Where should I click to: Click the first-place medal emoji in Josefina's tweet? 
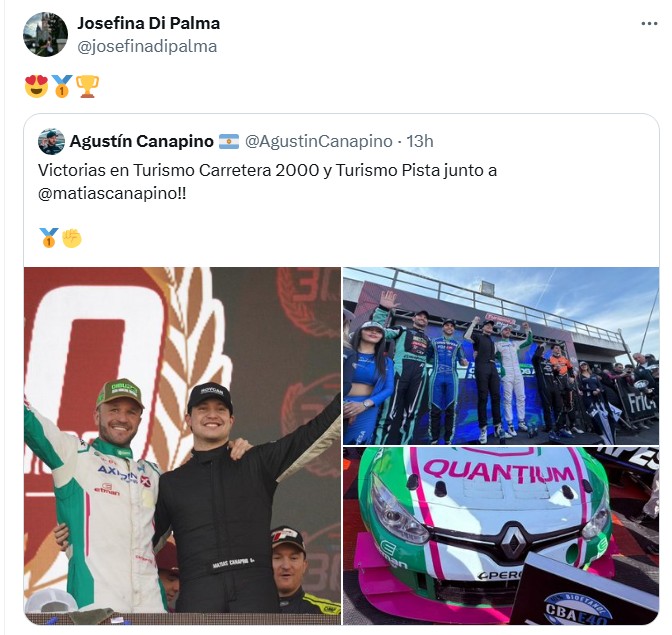point(62,86)
